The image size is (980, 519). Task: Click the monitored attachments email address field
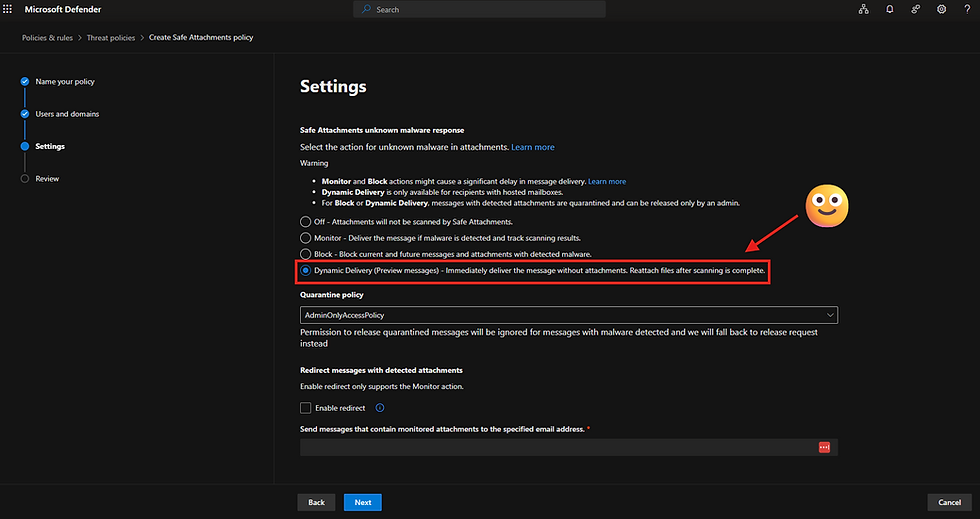pyautogui.click(x=569, y=447)
